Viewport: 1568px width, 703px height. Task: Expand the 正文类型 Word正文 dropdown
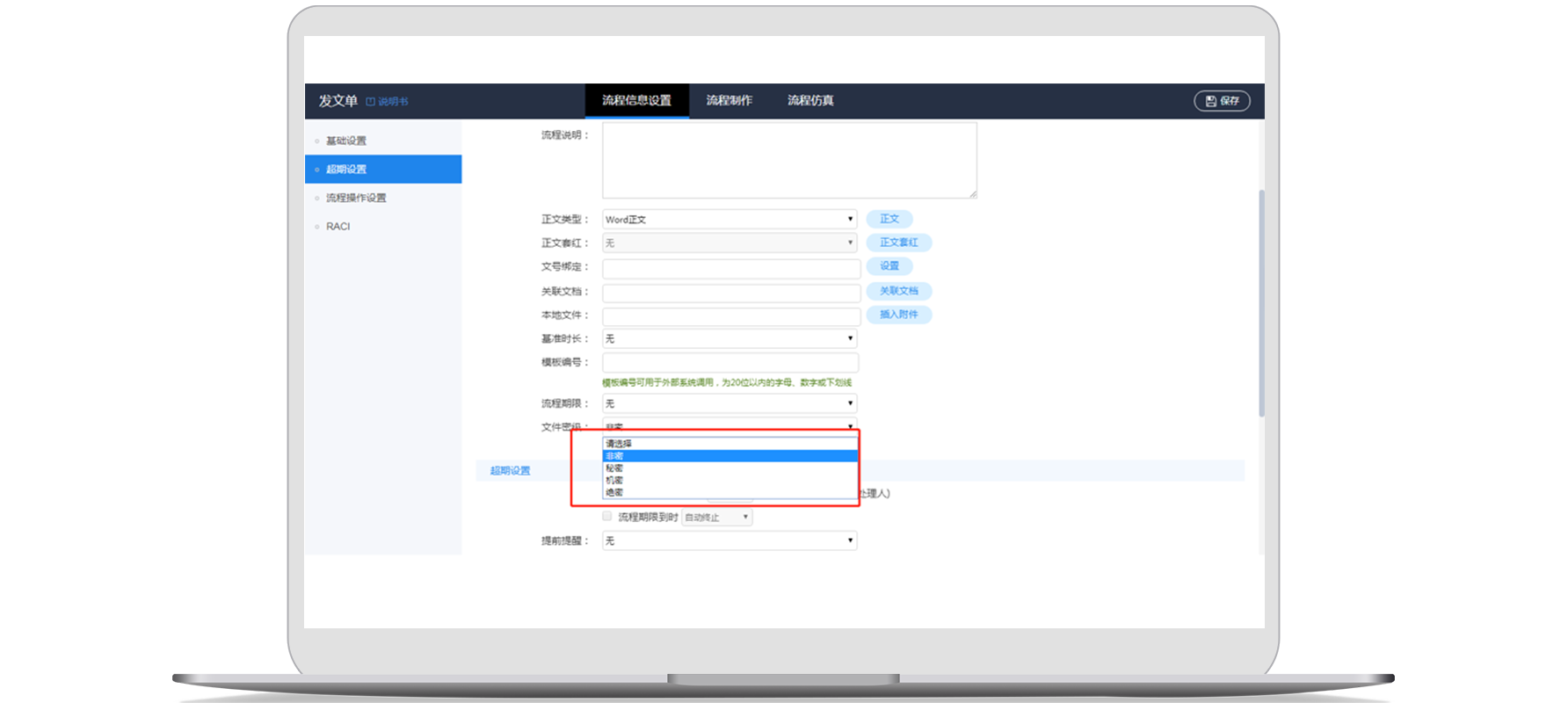729,220
